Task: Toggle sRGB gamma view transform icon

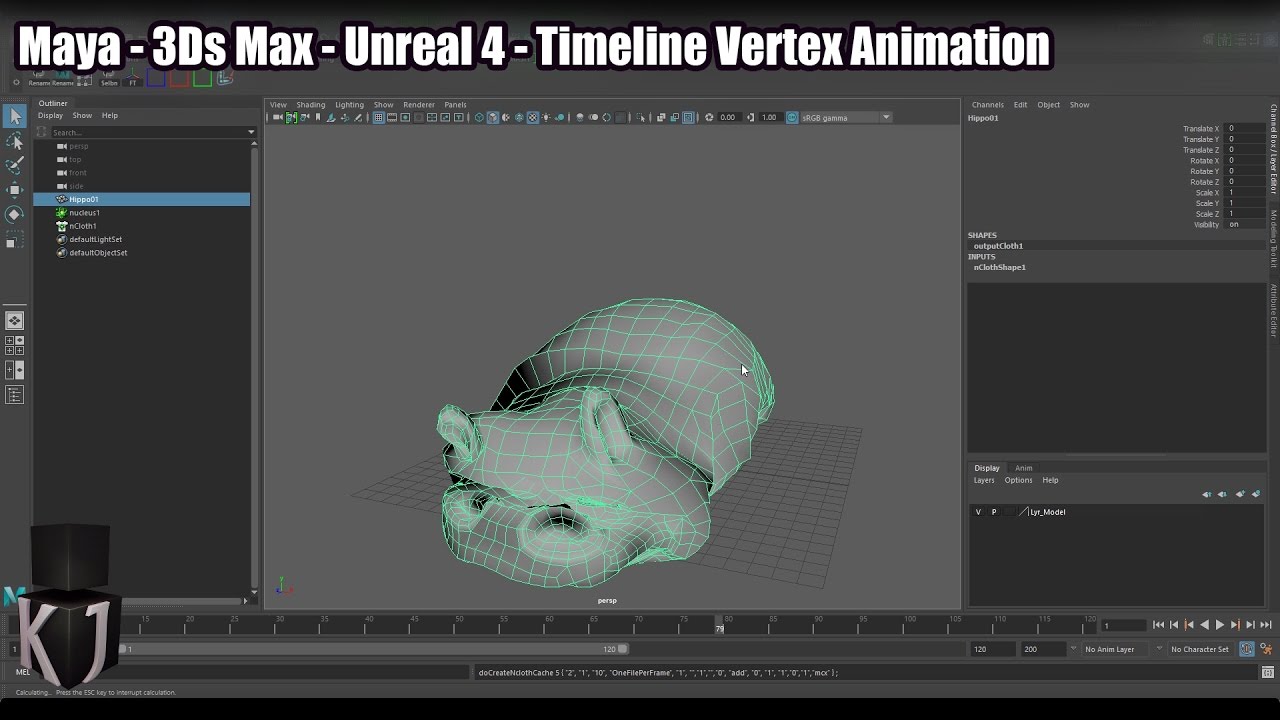Action: point(792,117)
